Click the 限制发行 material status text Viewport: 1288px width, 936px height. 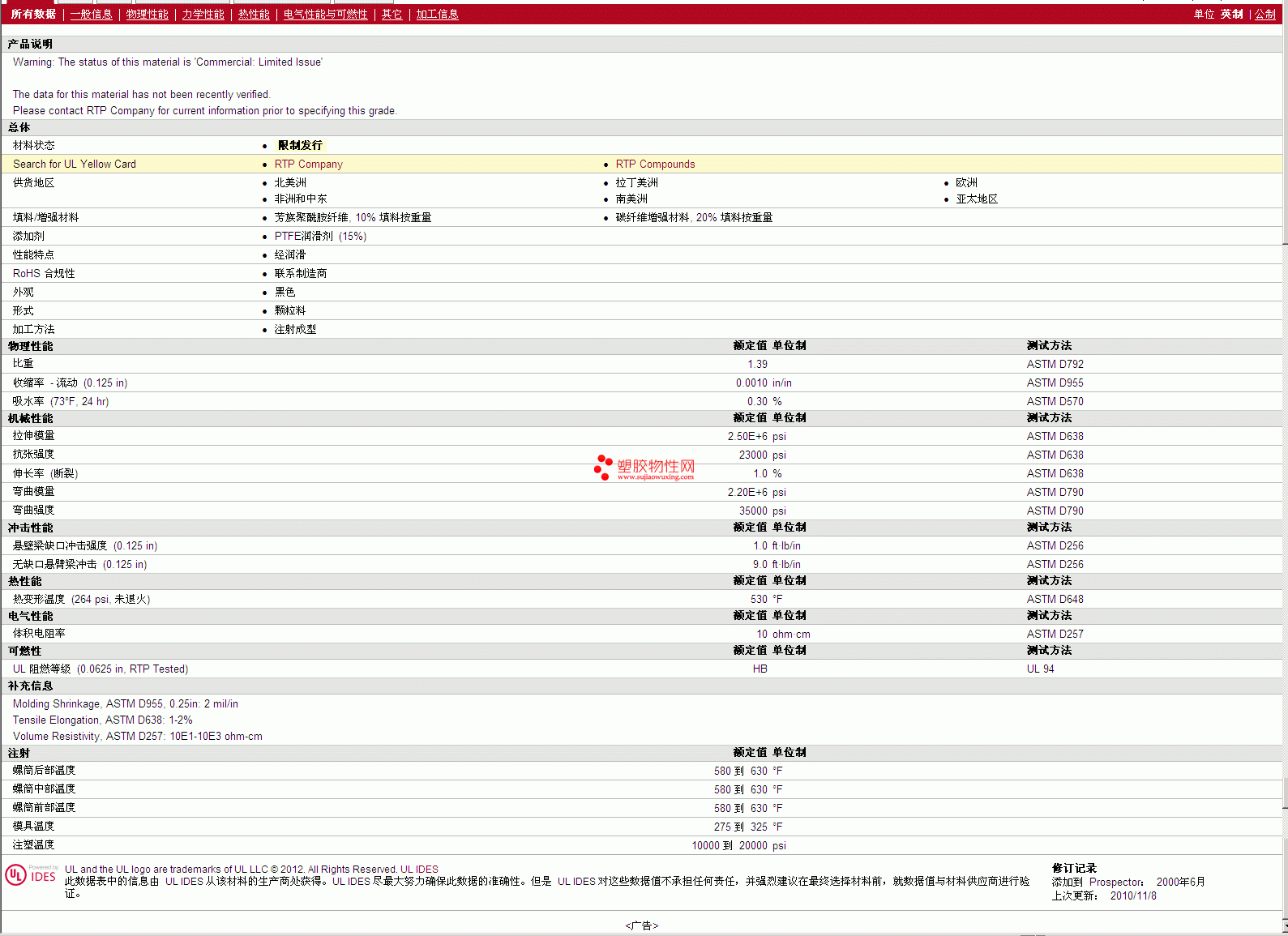(x=300, y=146)
